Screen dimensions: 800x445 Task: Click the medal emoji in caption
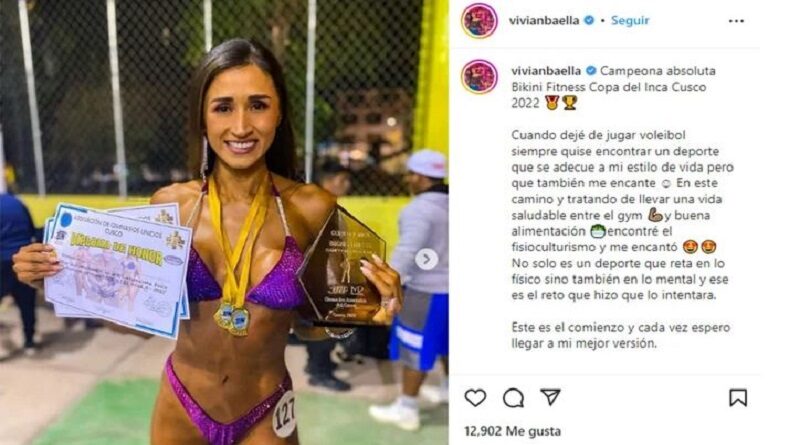tap(552, 103)
